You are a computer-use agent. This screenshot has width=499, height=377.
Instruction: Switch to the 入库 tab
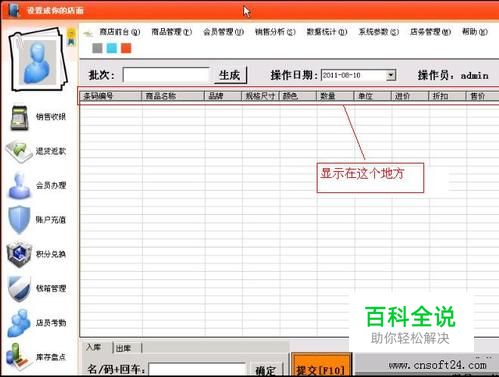[x=96, y=347]
